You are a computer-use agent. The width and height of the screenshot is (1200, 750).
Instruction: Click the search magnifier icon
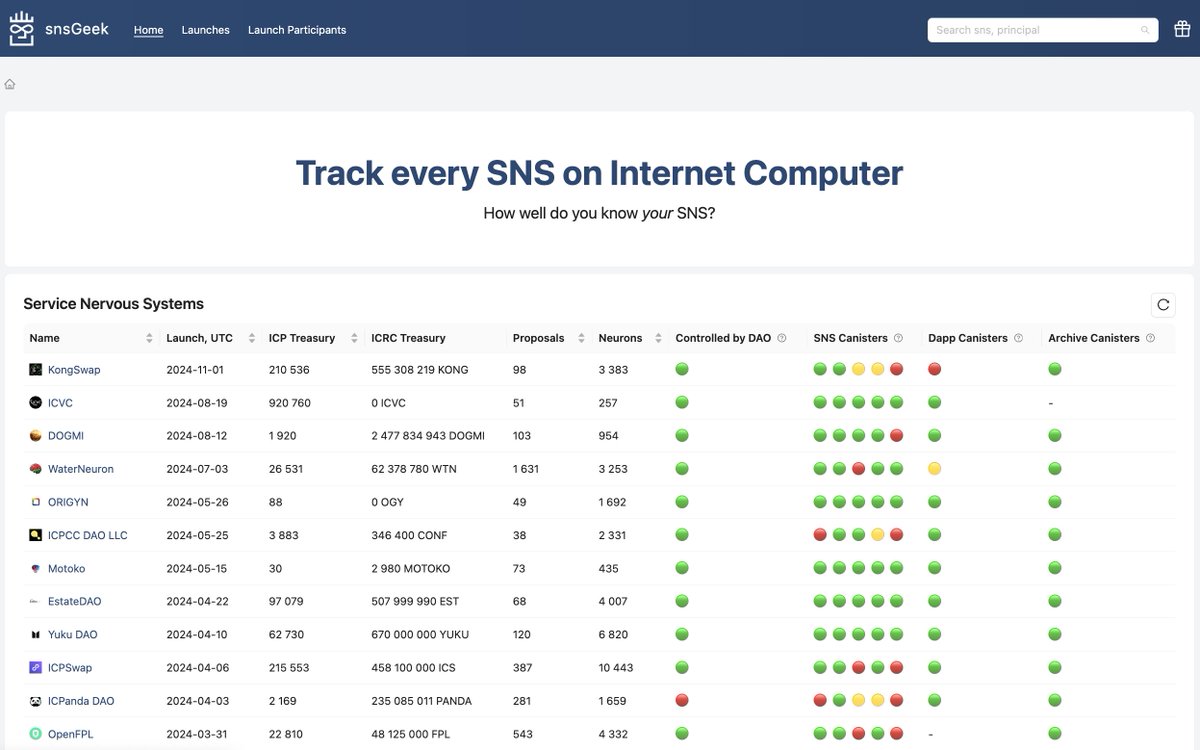(x=1145, y=30)
